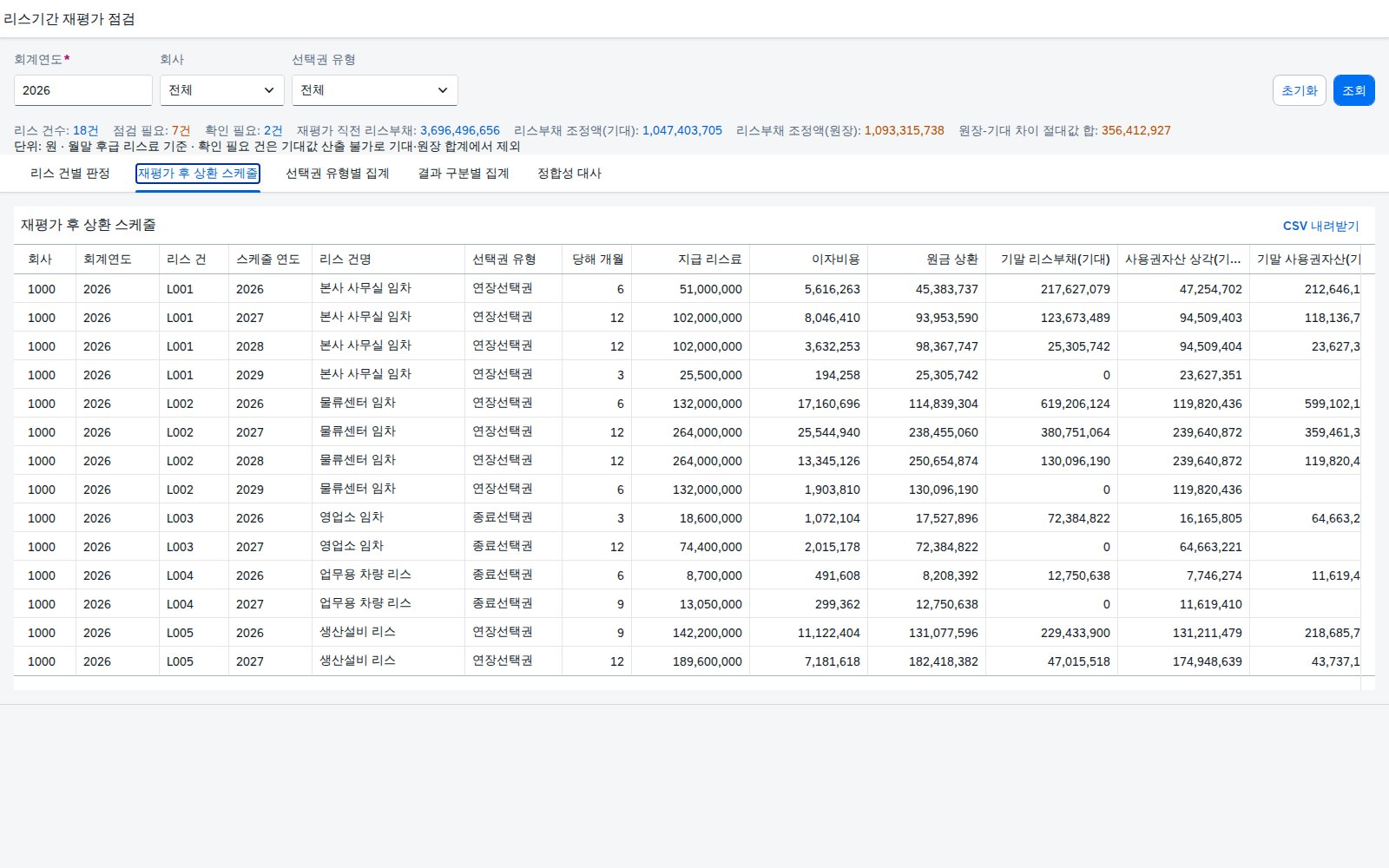1389x868 pixels.
Task: Click the adjustment amount 1,093,315,738
Action: pos(904,131)
